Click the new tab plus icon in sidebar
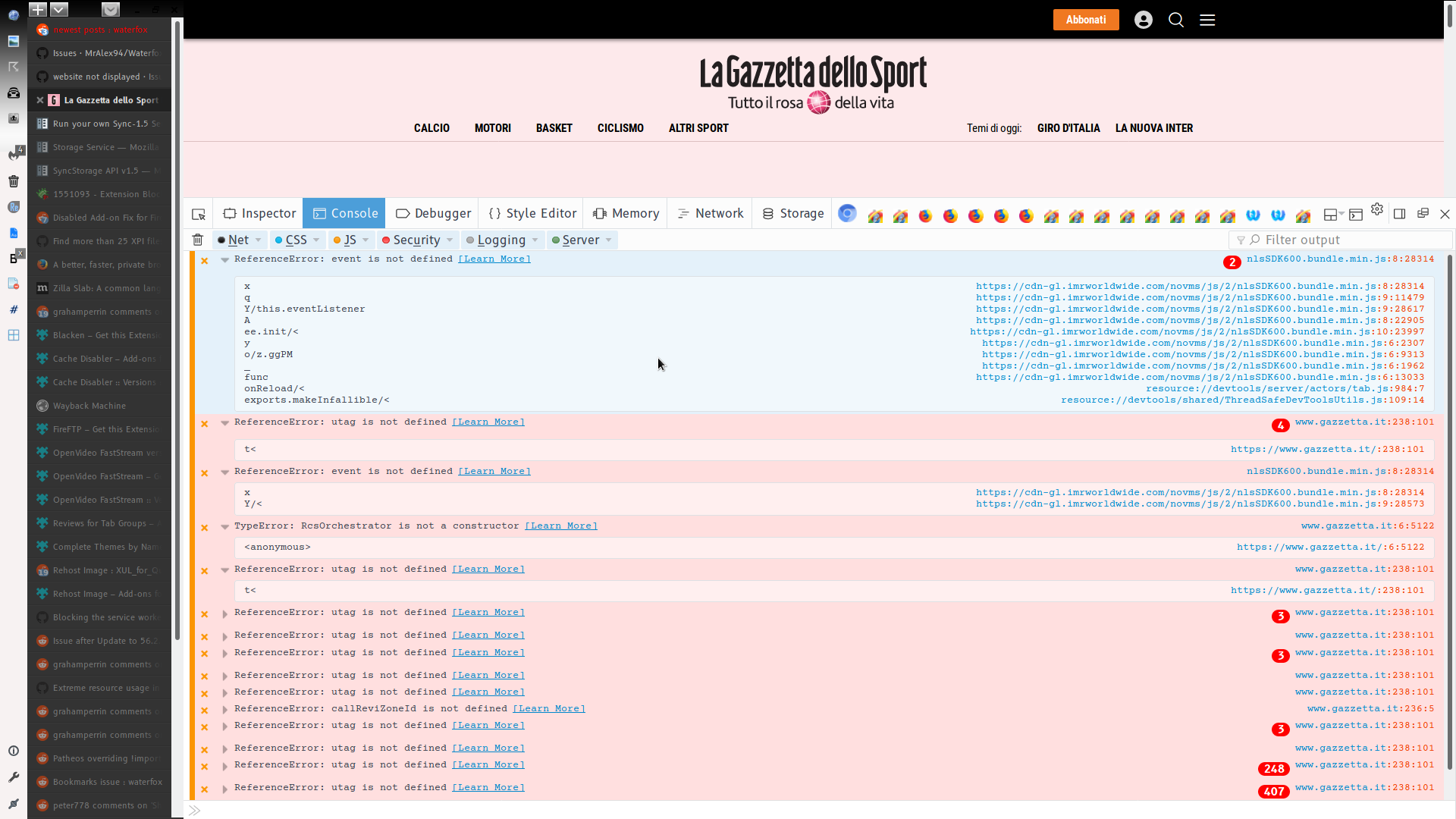The height and width of the screenshot is (819, 1456). tap(36, 10)
